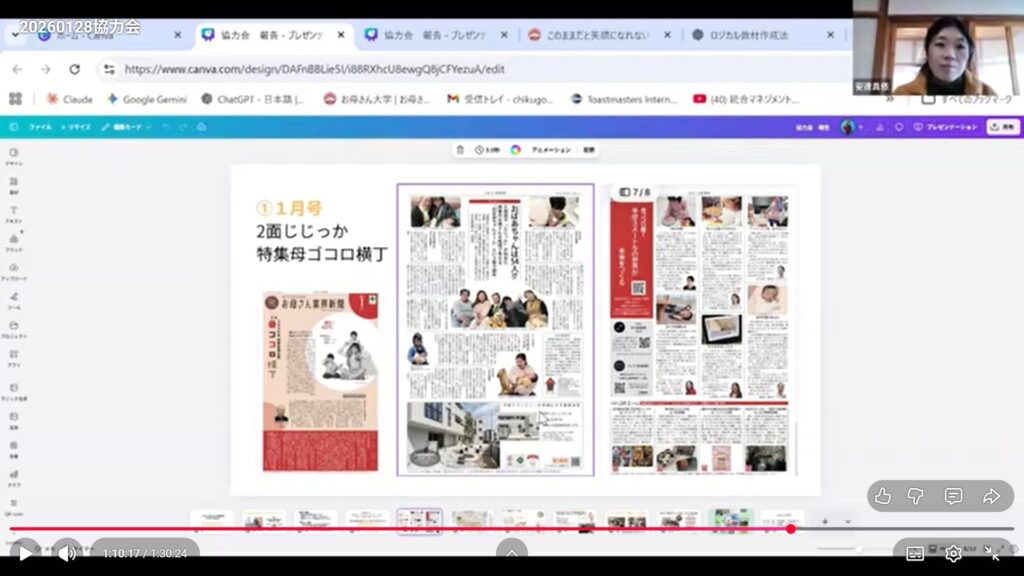Open the video settings gear menu

(953, 553)
